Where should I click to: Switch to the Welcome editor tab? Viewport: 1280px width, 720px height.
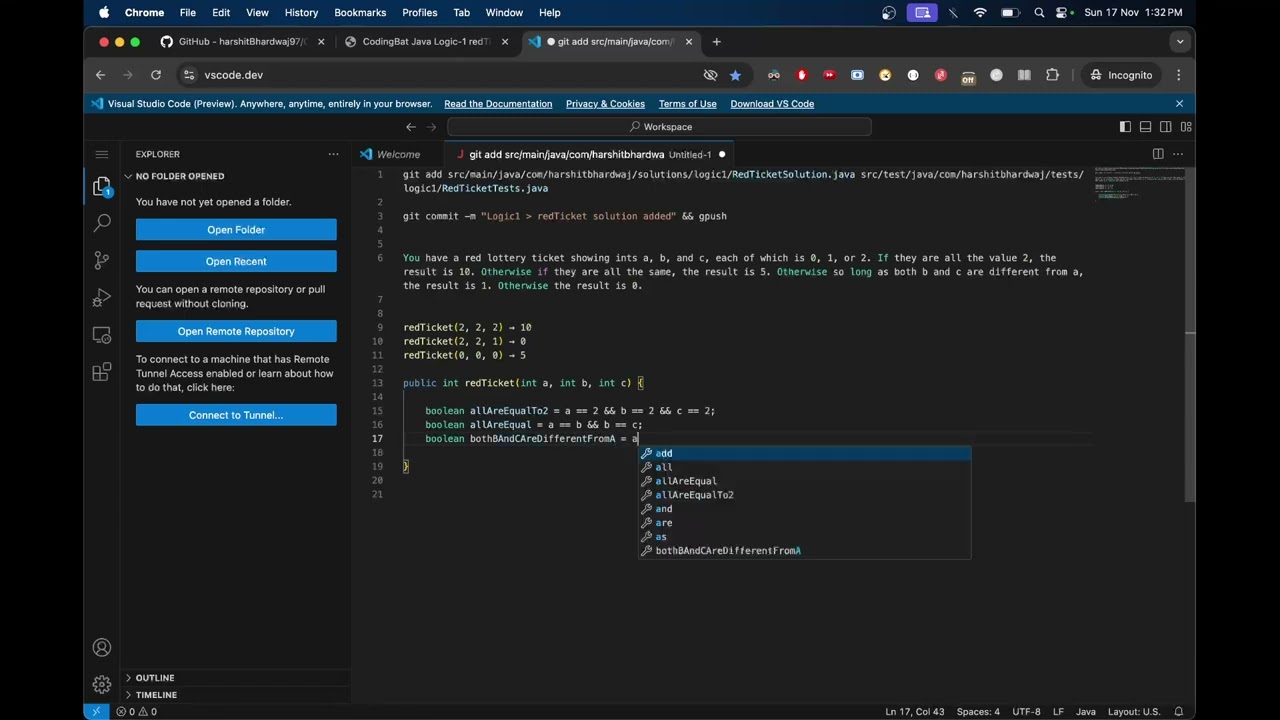(x=398, y=155)
